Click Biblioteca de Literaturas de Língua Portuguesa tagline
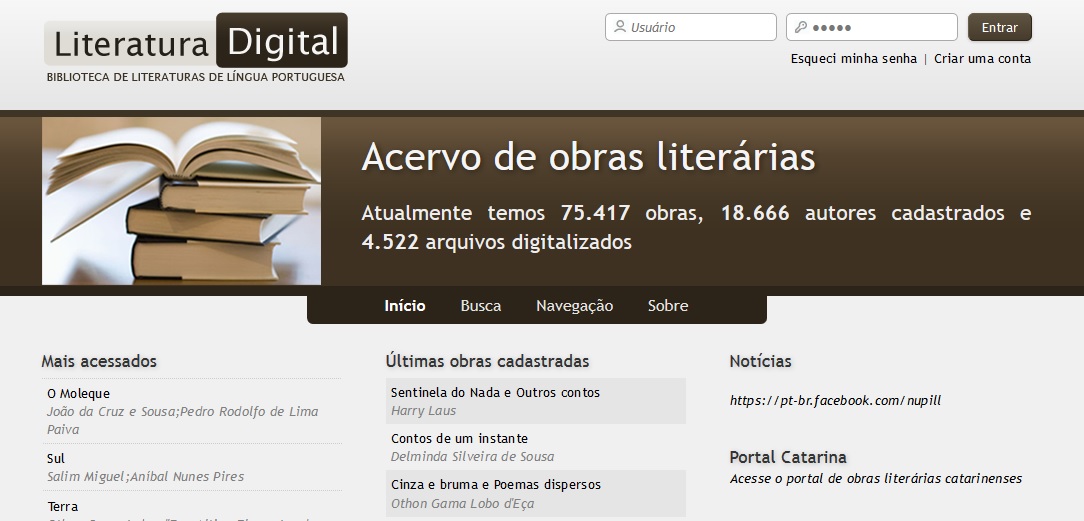1084x521 pixels. (x=196, y=77)
